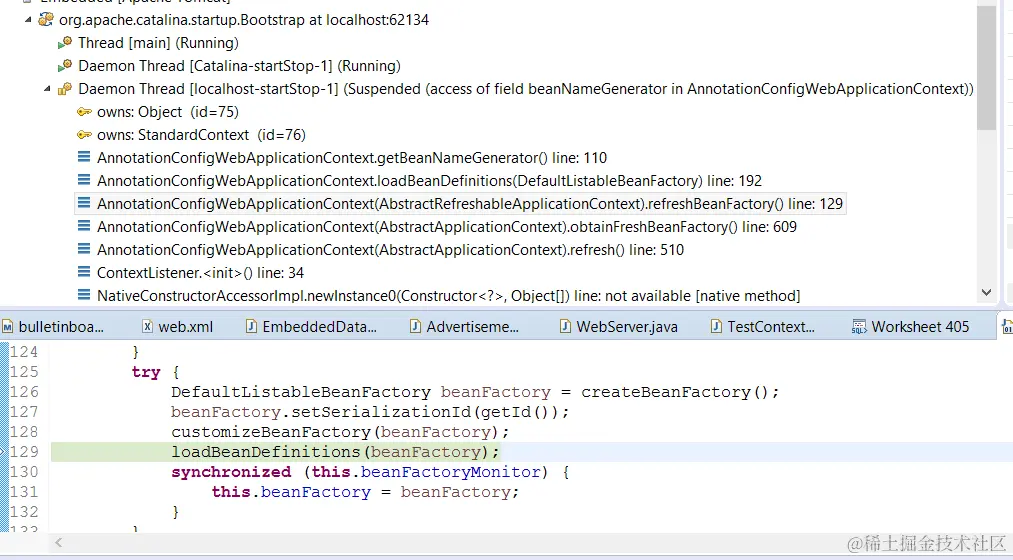Click beanFactoryMonitor on line 130
This screenshot has height=560, width=1013.
coord(450,472)
